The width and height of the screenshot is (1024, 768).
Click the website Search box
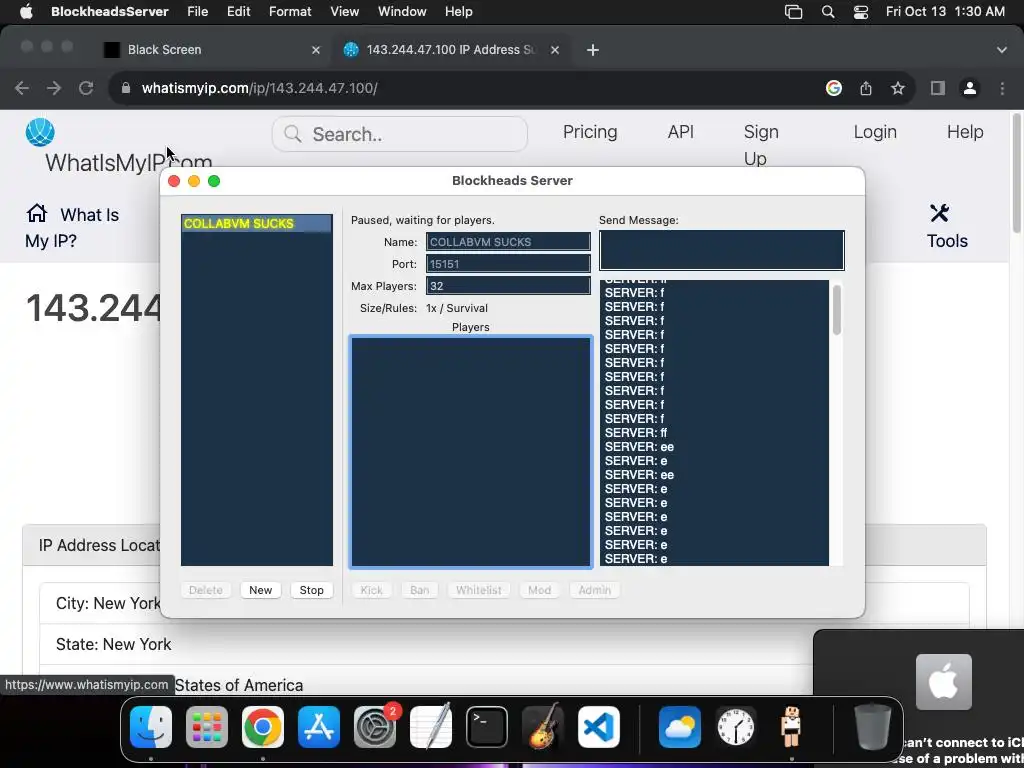point(400,134)
